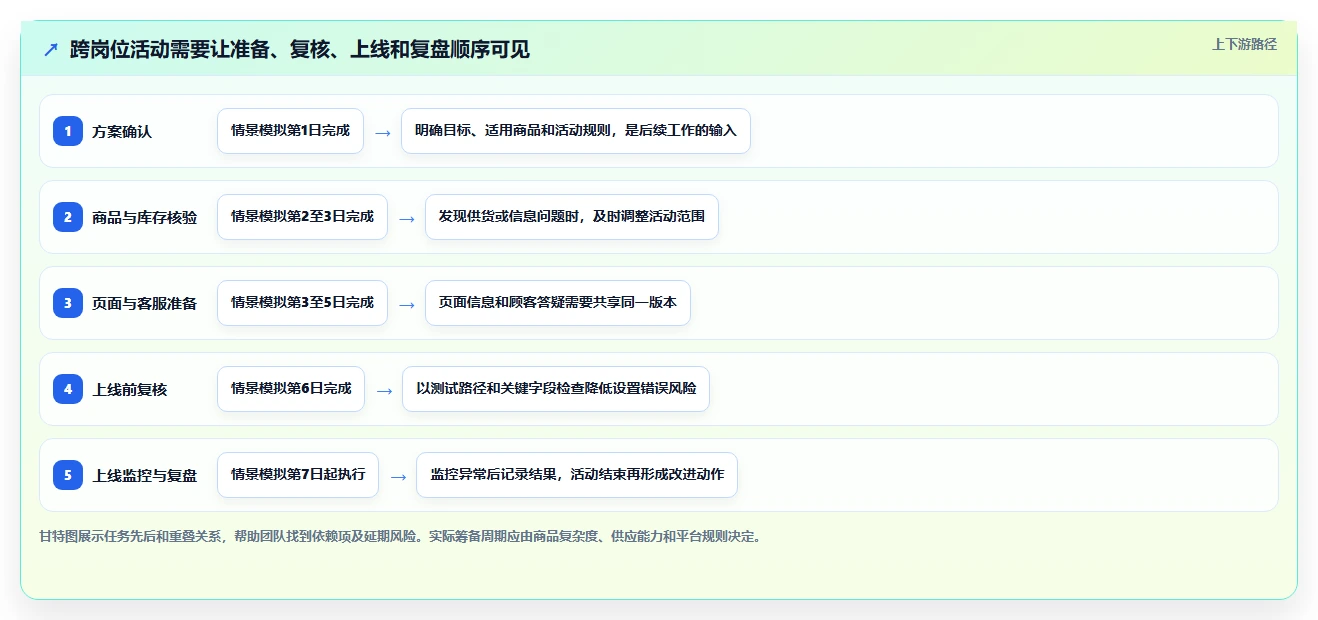This screenshot has width=1318, height=620.
Task: Click the 甘特图展示任务先后 footnote text
Action: [x=400, y=536]
